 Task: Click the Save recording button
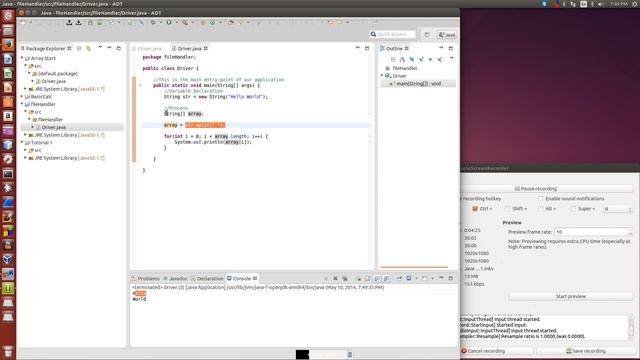[x=586, y=351]
